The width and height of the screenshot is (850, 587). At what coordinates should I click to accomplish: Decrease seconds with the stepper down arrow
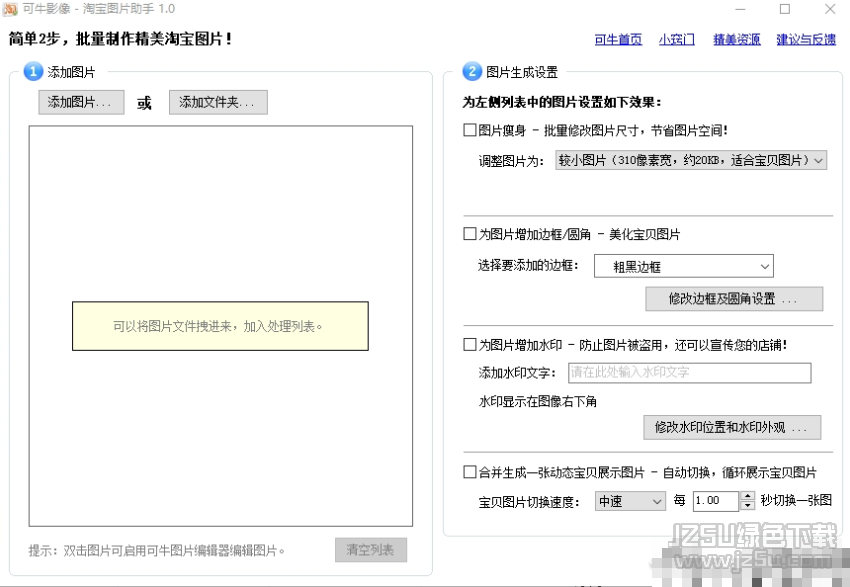point(748,506)
